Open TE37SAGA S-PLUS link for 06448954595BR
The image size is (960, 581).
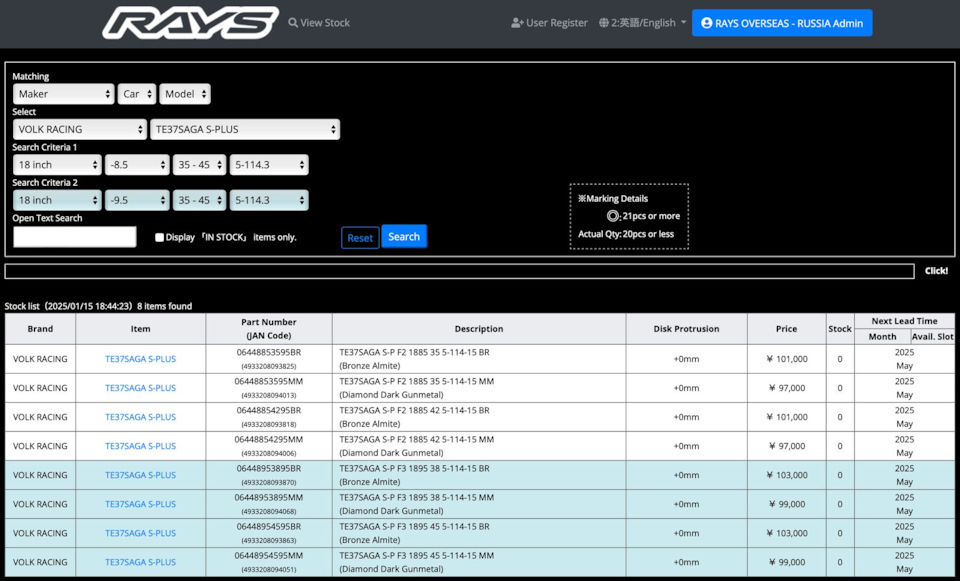[140, 533]
